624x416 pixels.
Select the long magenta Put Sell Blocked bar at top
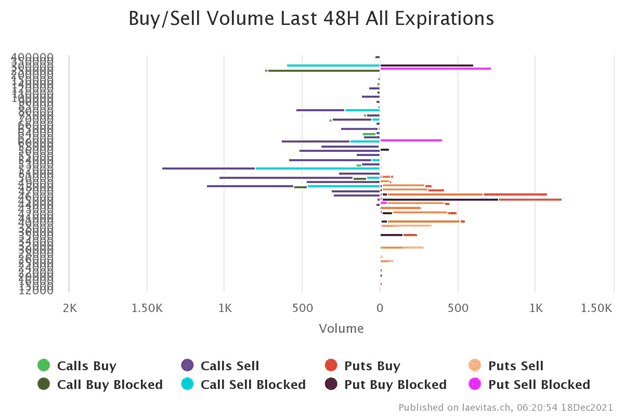(435, 68)
